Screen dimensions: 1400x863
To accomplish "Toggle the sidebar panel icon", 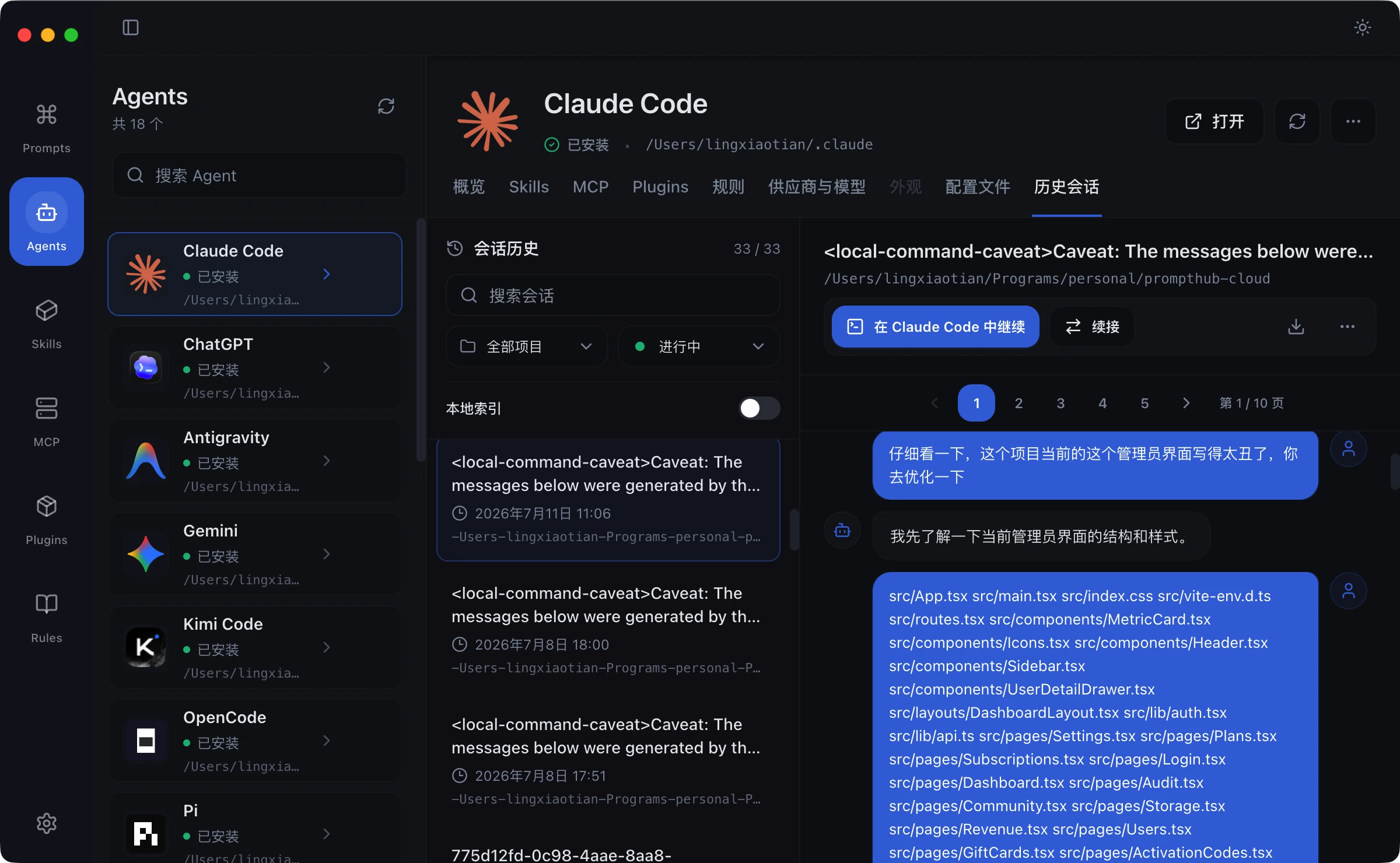I will (x=131, y=27).
